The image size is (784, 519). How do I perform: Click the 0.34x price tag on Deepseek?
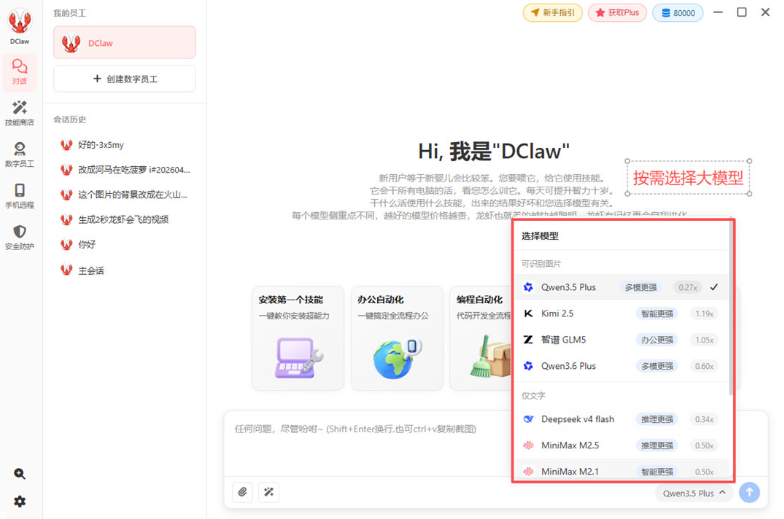pyautogui.click(x=704, y=419)
